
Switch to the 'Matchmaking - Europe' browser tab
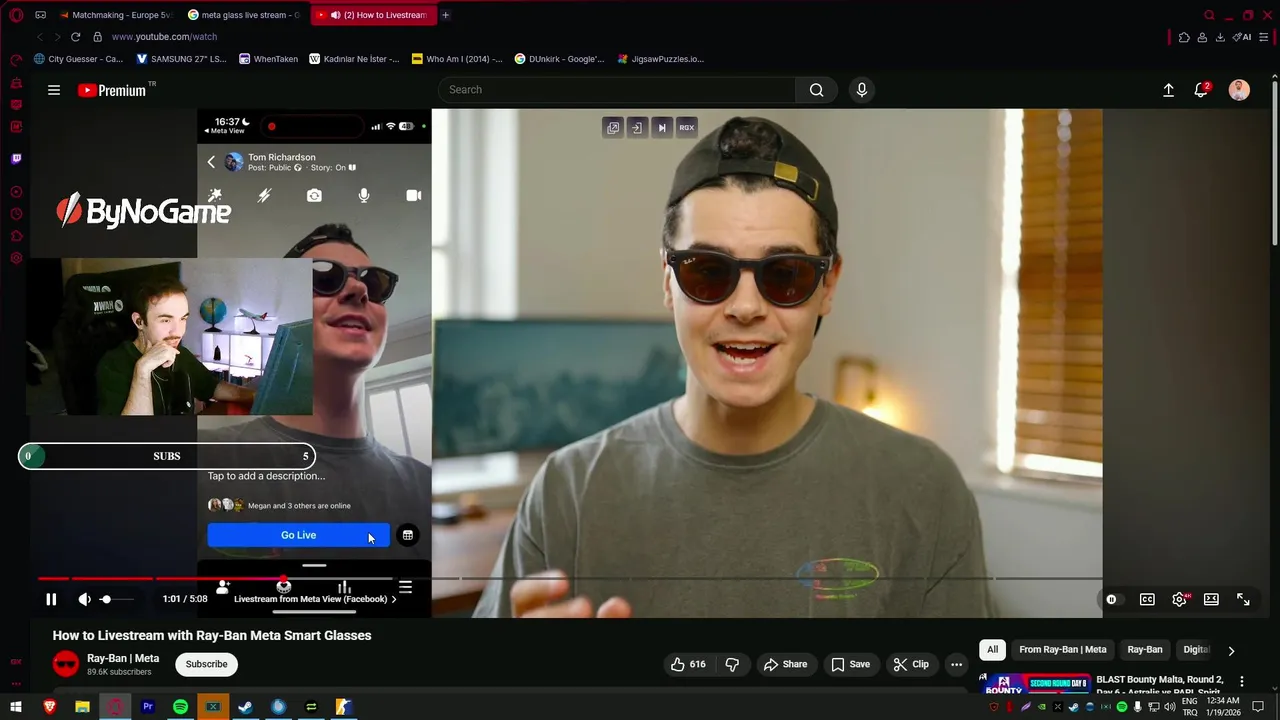pyautogui.click(x=115, y=15)
